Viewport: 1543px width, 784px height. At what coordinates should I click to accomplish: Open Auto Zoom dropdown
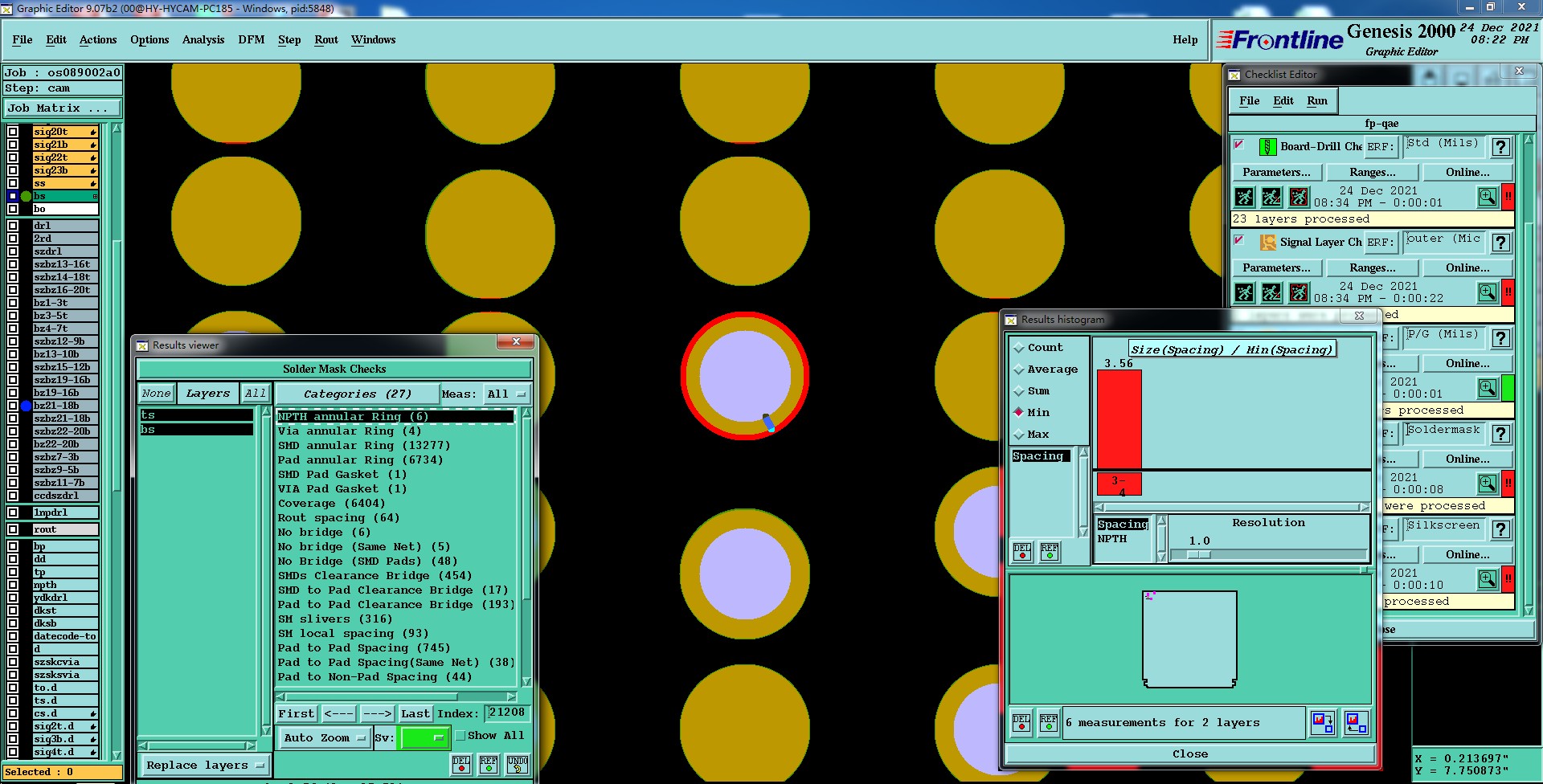(324, 737)
